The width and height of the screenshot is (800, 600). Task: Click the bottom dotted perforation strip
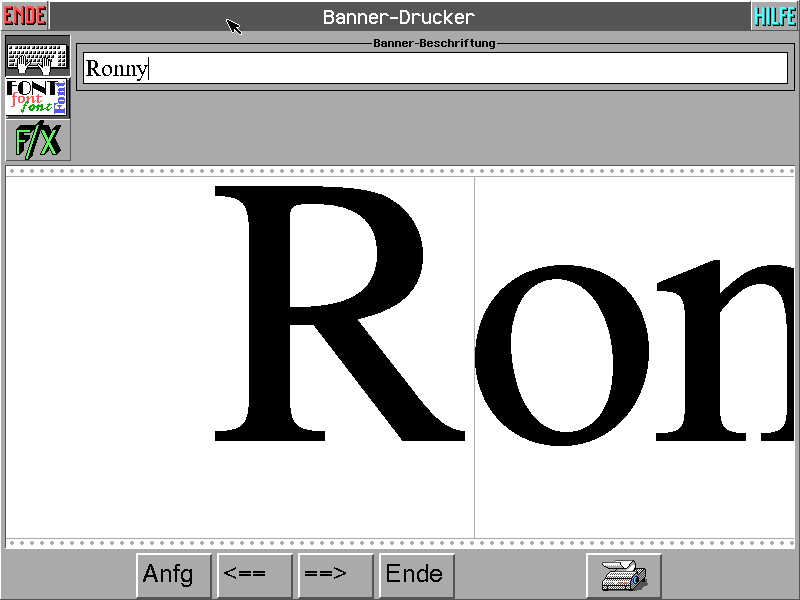click(x=400, y=544)
